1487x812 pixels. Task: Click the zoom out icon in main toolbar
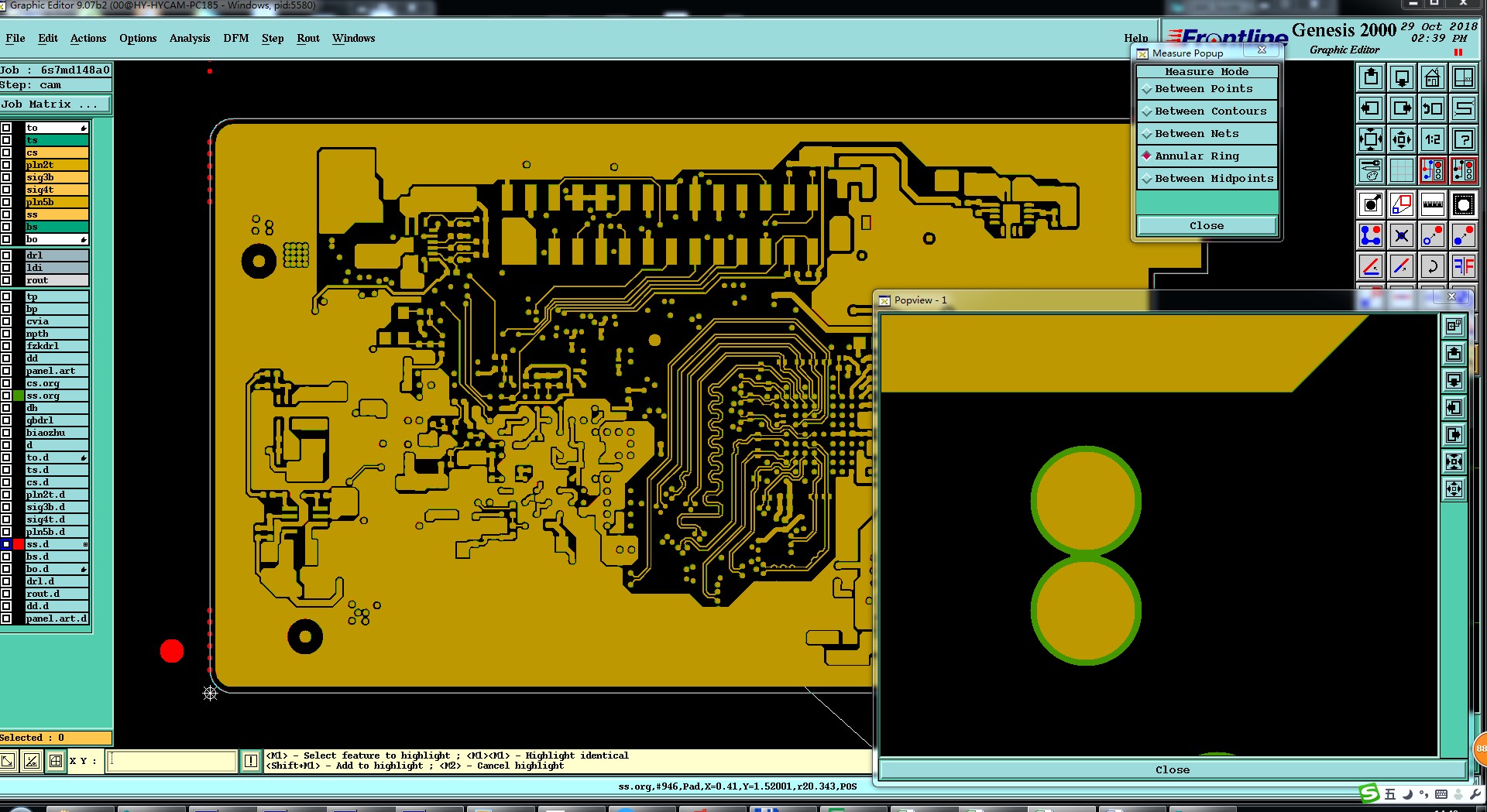pyautogui.click(x=1402, y=139)
